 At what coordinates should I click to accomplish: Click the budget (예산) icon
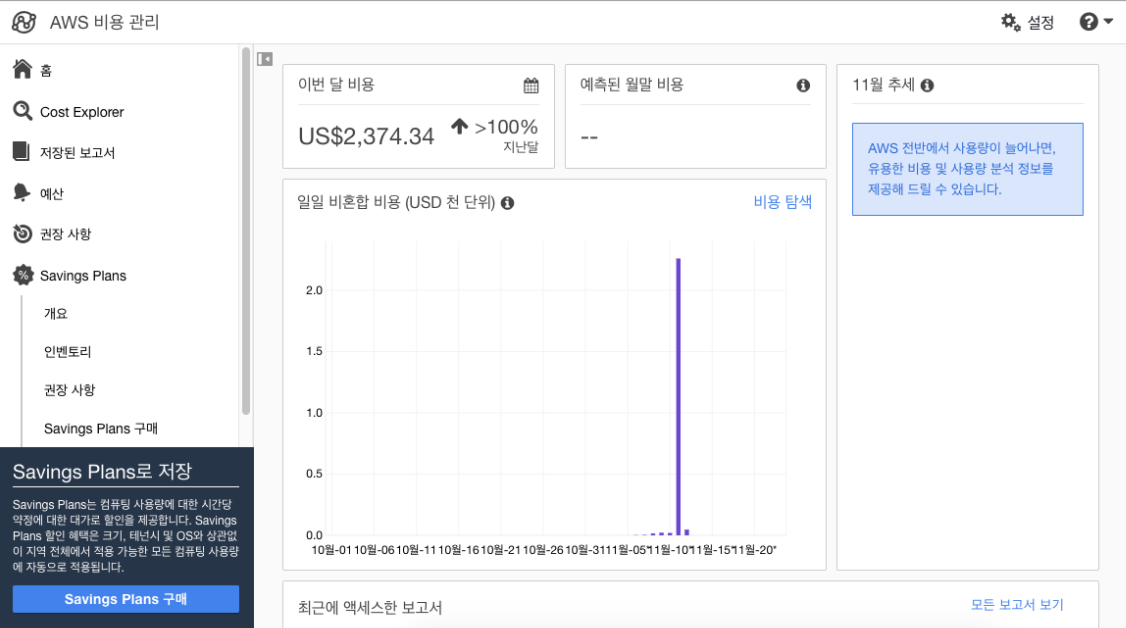click(x=22, y=192)
